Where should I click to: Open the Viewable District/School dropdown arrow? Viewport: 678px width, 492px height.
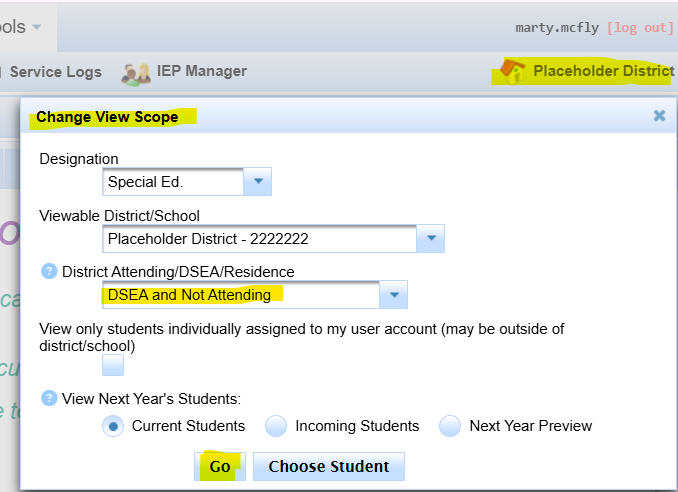tap(430, 239)
